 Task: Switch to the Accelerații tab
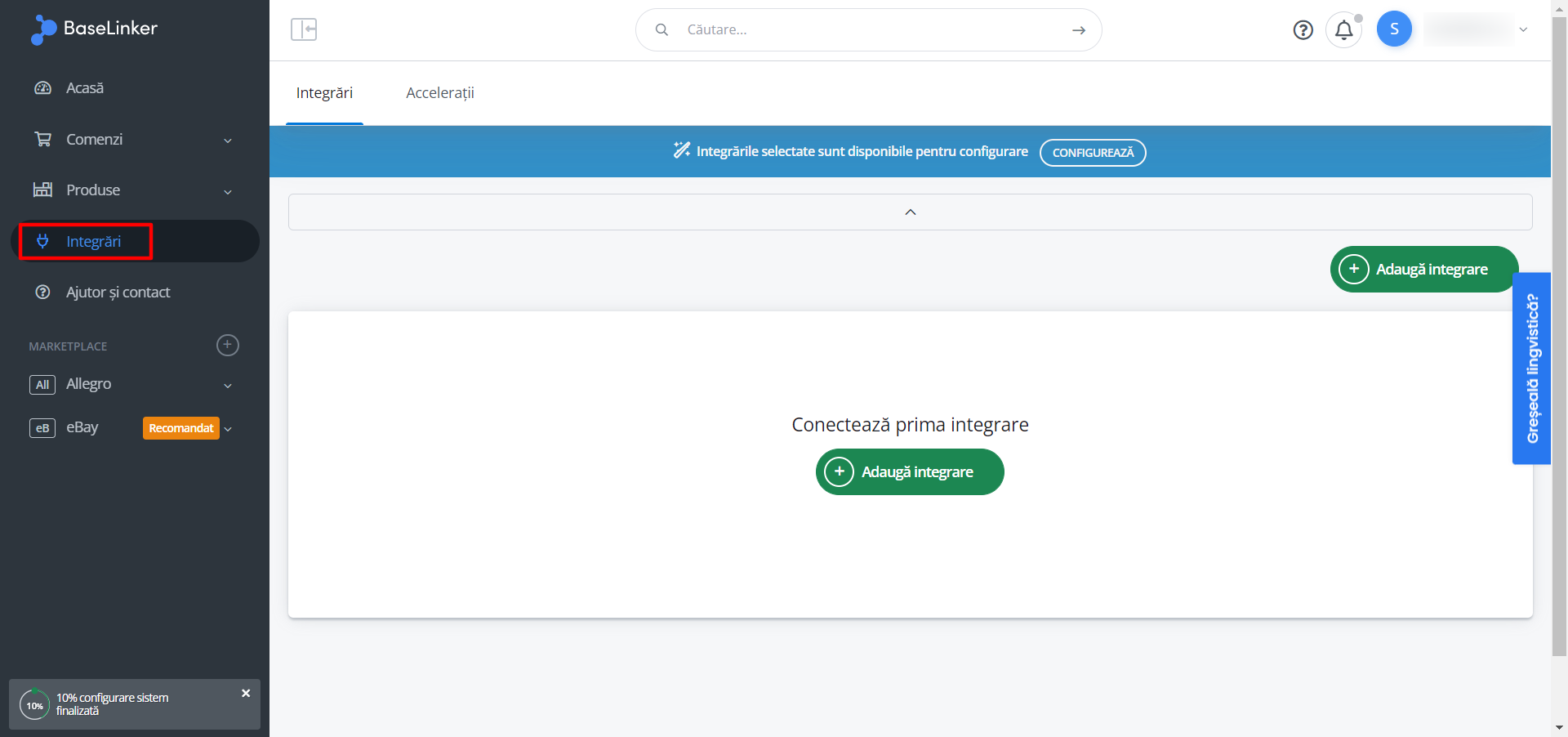(439, 93)
